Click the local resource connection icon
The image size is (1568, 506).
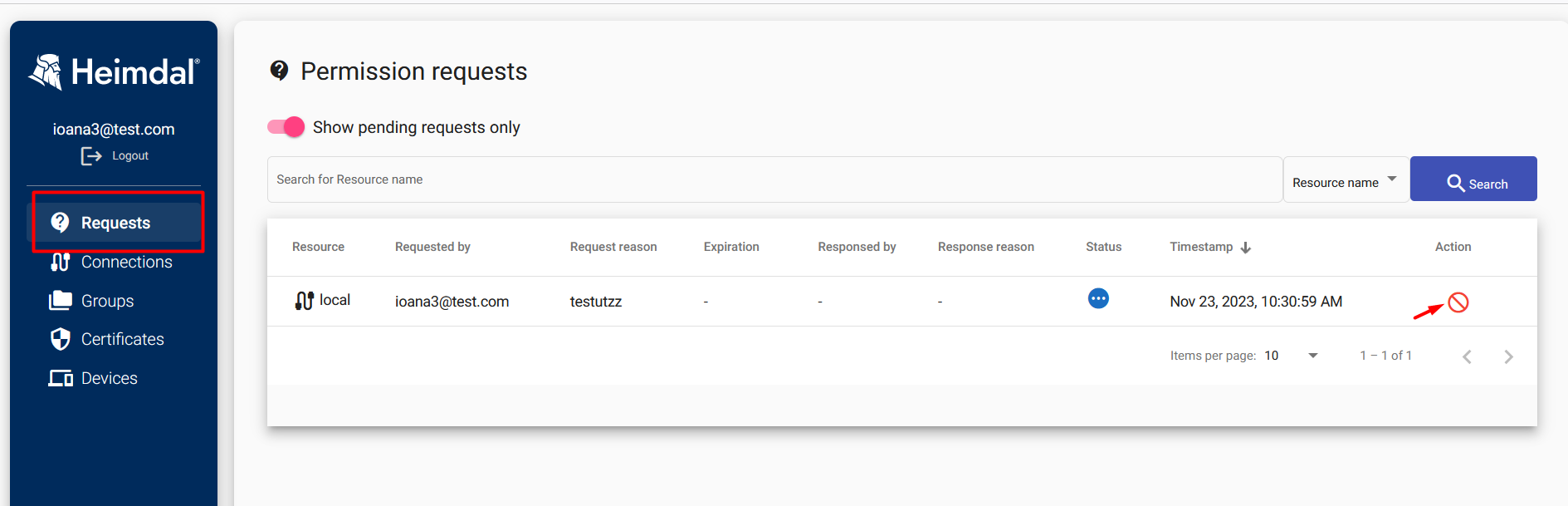point(305,301)
